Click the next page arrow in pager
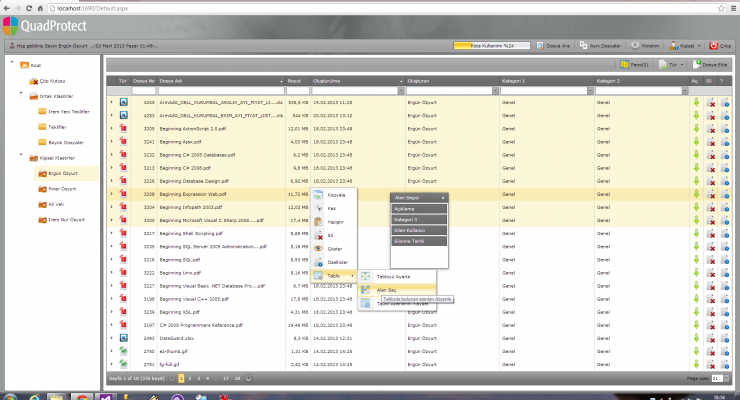The width and height of the screenshot is (740, 400). coord(248,378)
